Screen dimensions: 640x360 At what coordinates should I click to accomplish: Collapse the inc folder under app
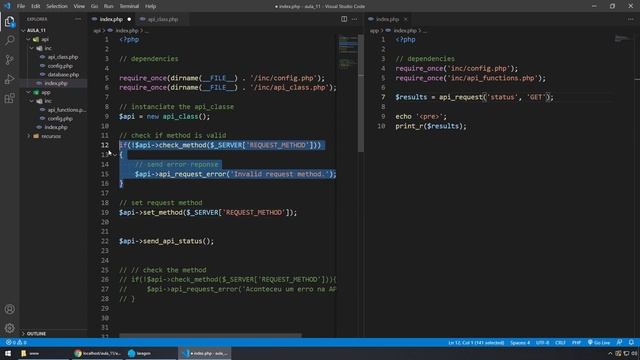tap(32, 101)
